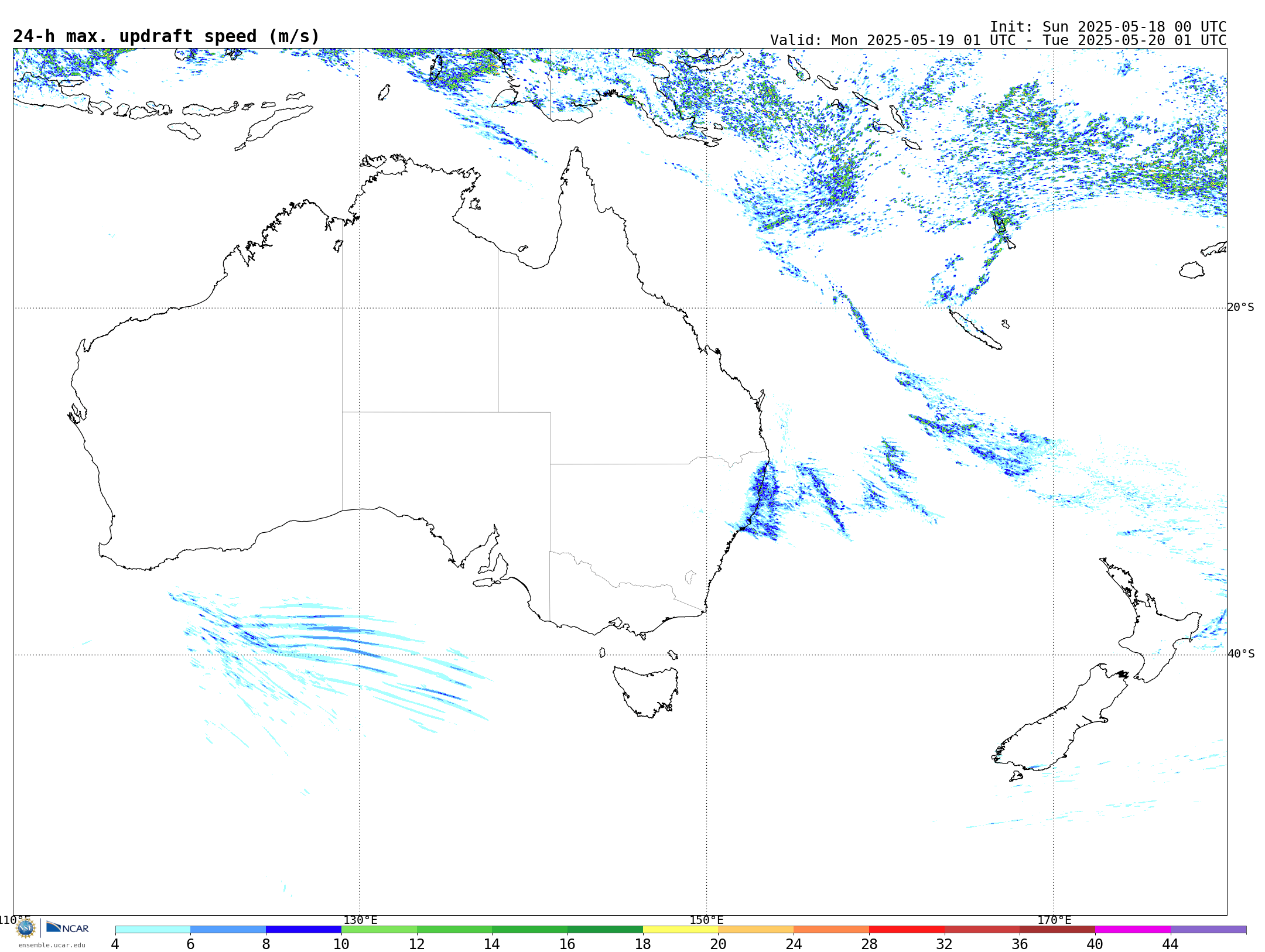Click the NCAR logo
1265x952 pixels.
[x=67, y=927]
